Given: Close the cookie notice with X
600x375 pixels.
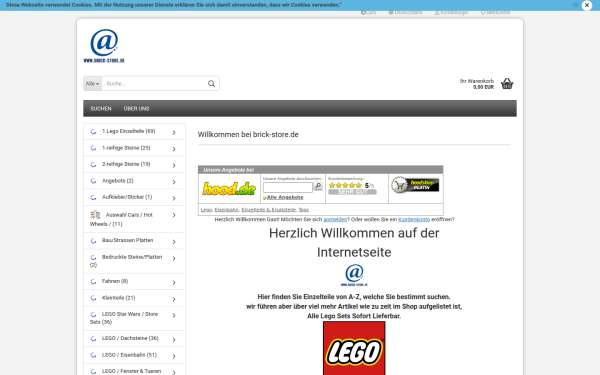Looking at the screenshot, I should pos(587,5).
